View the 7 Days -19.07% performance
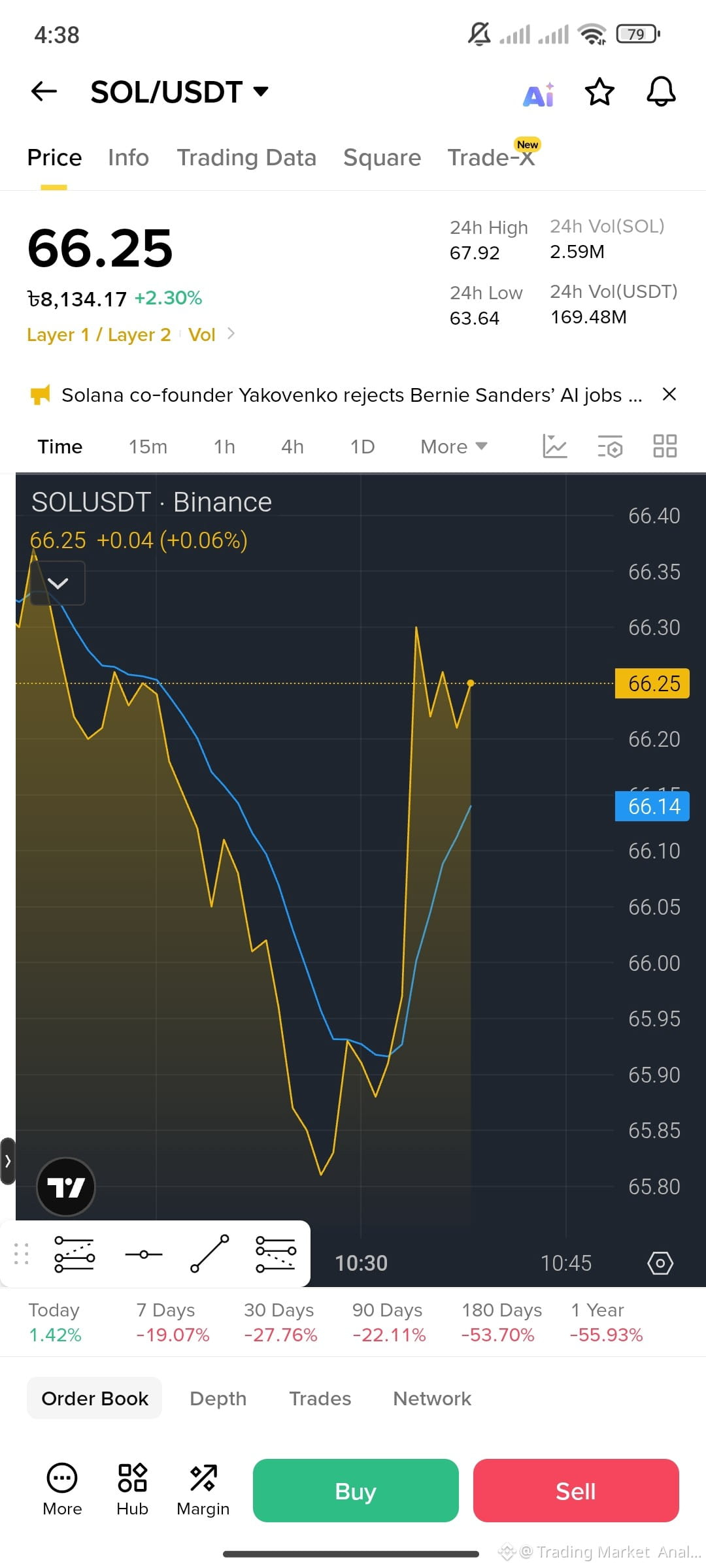The image size is (706, 1568). 173,1322
